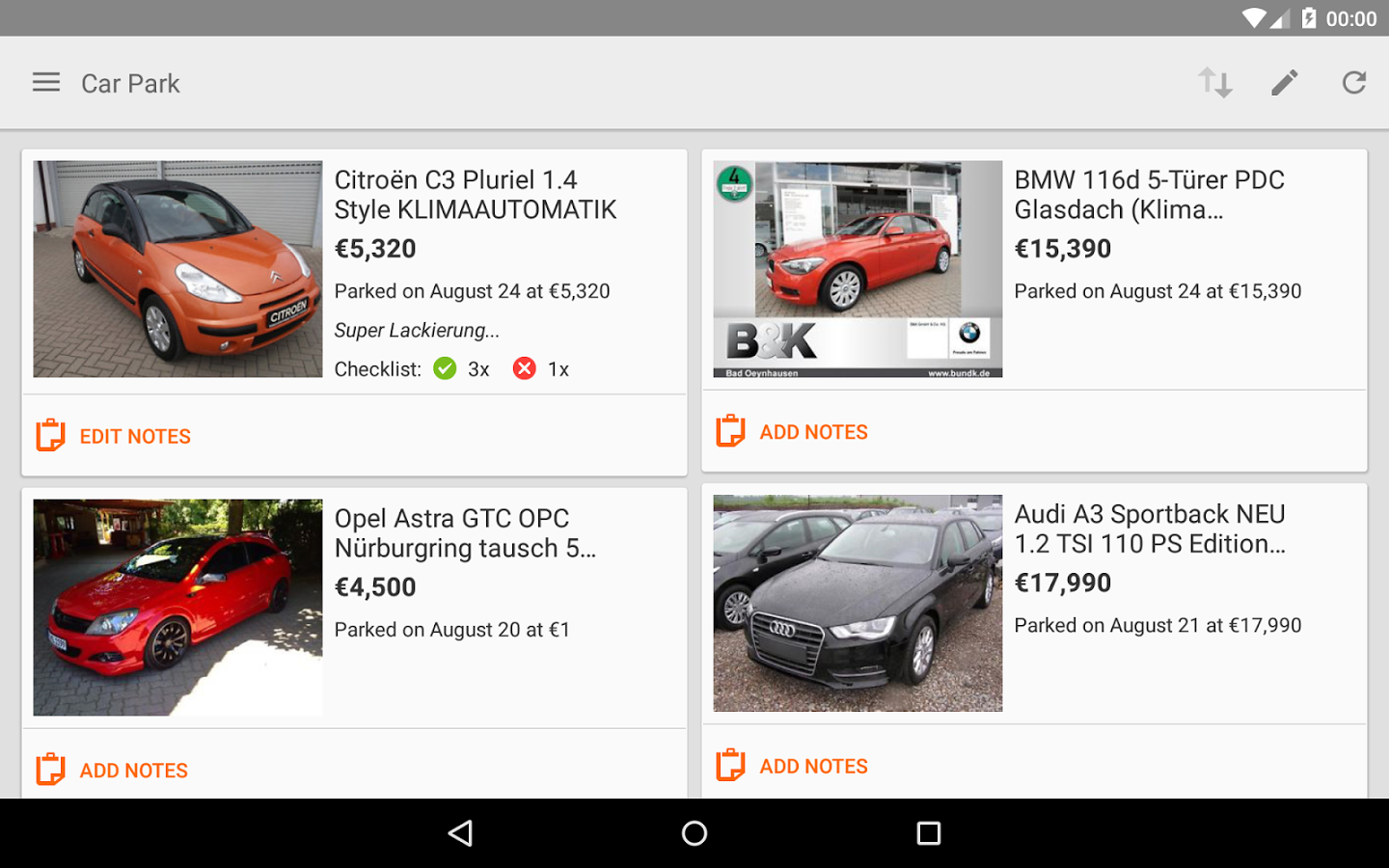Viewport: 1389px width, 868px height.
Task: Tap the green checklist checkmark icon
Action: (445, 368)
